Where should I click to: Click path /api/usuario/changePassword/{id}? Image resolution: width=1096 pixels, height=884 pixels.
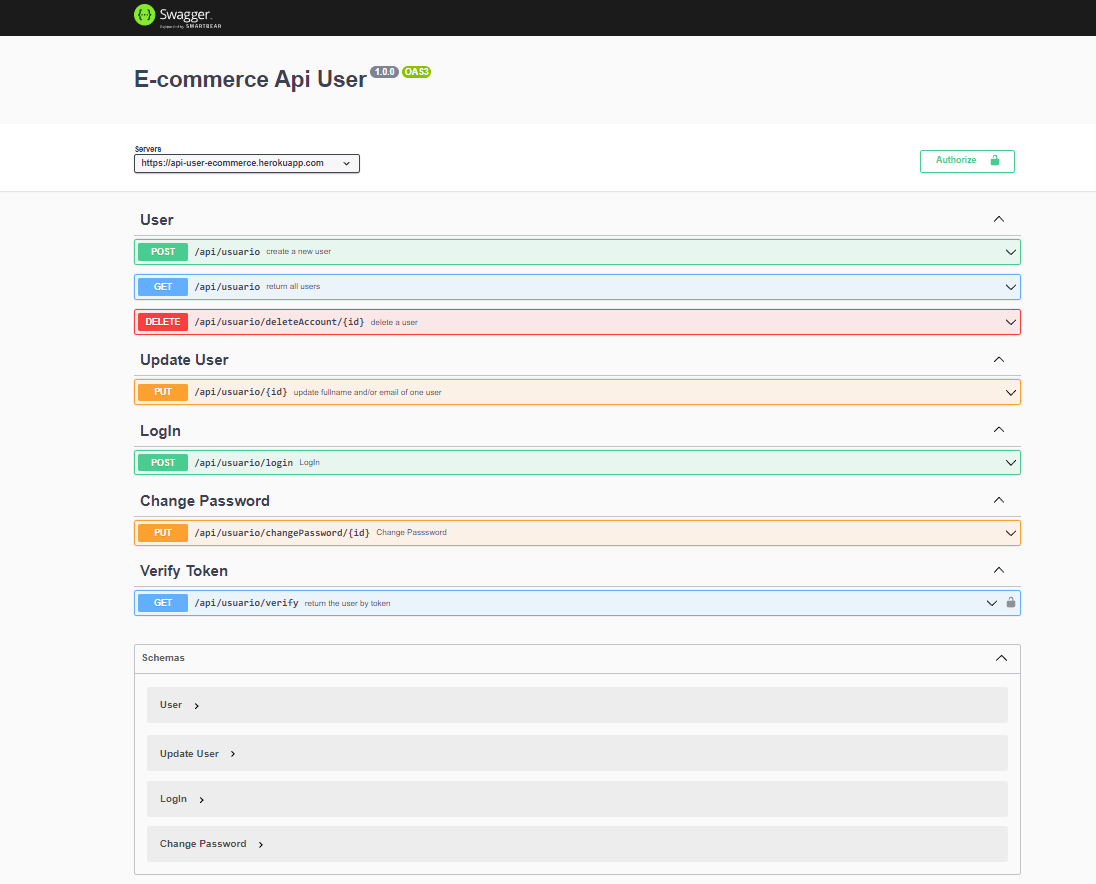tap(282, 532)
